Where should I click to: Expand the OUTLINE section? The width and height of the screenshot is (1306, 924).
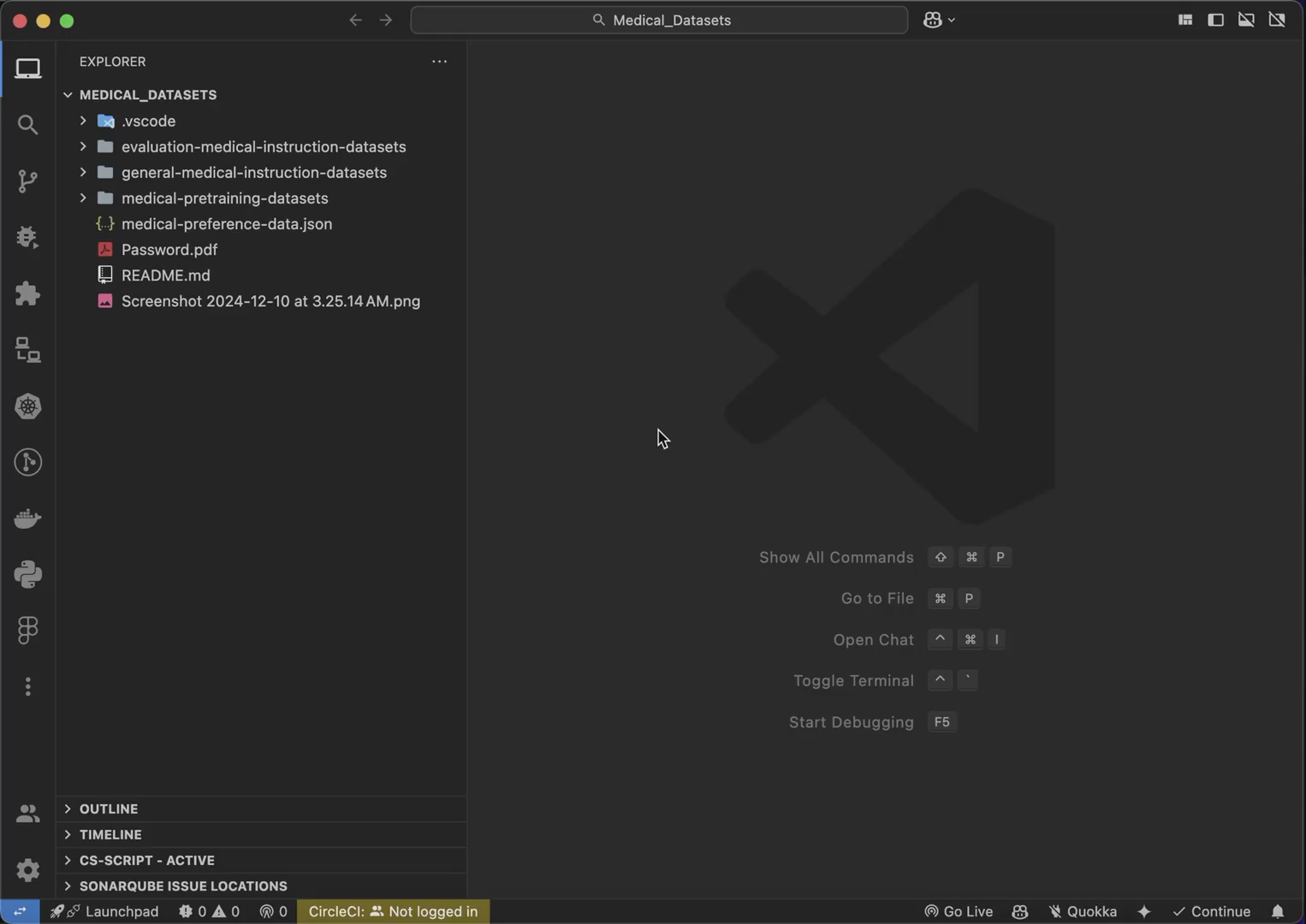coord(261,808)
